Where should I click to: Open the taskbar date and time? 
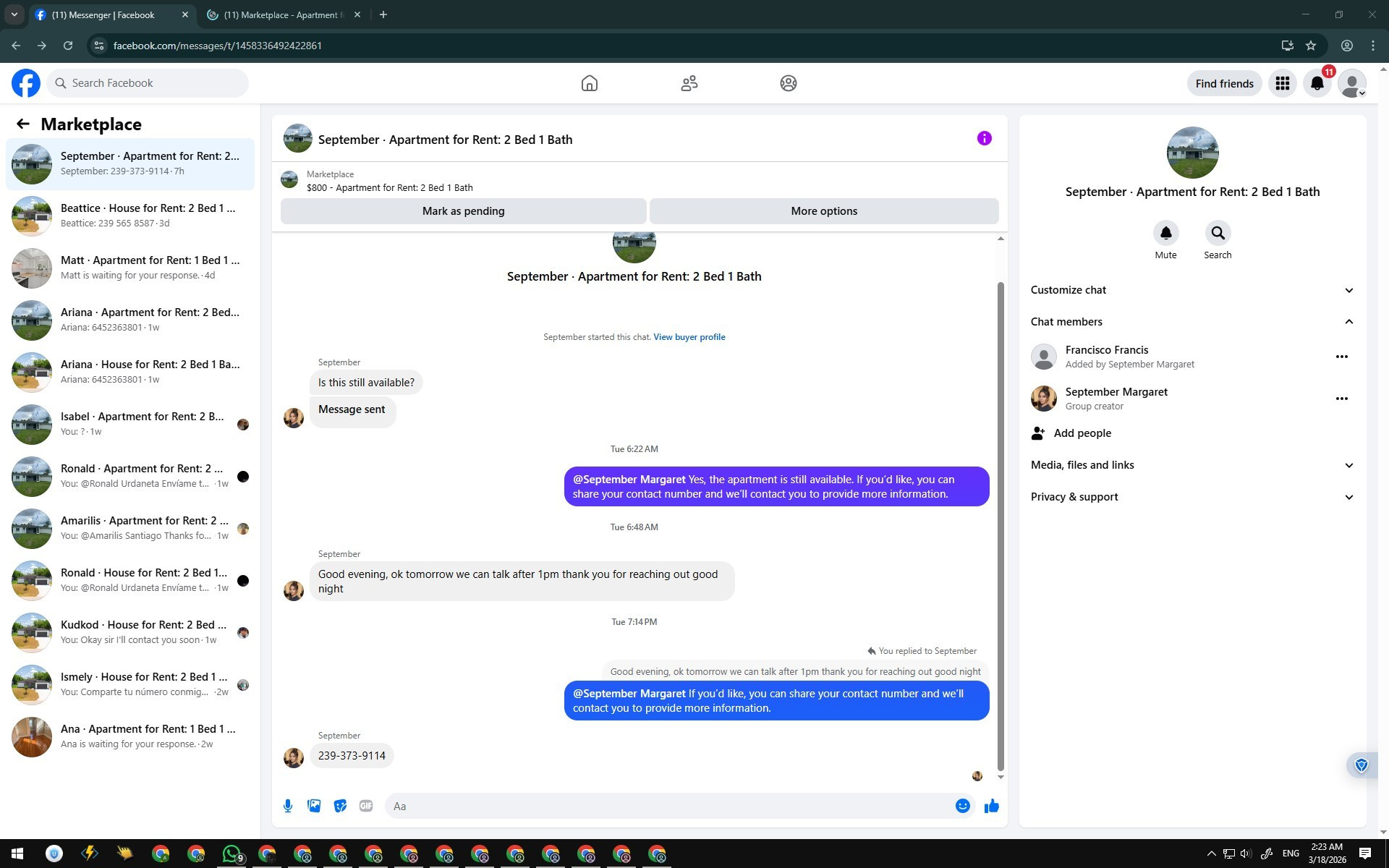click(x=1327, y=854)
